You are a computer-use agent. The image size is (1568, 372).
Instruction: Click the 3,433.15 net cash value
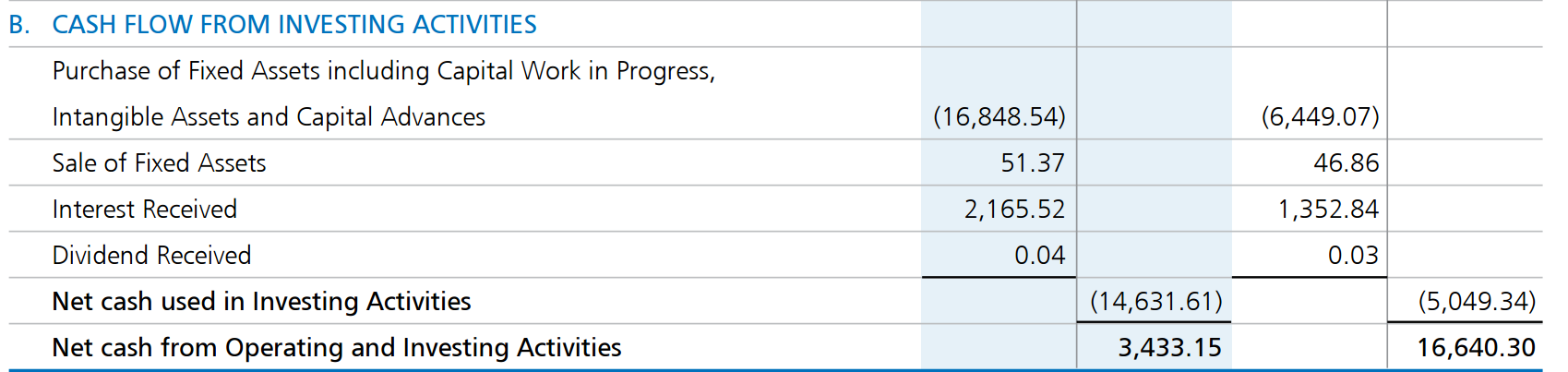click(x=1169, y=348)
